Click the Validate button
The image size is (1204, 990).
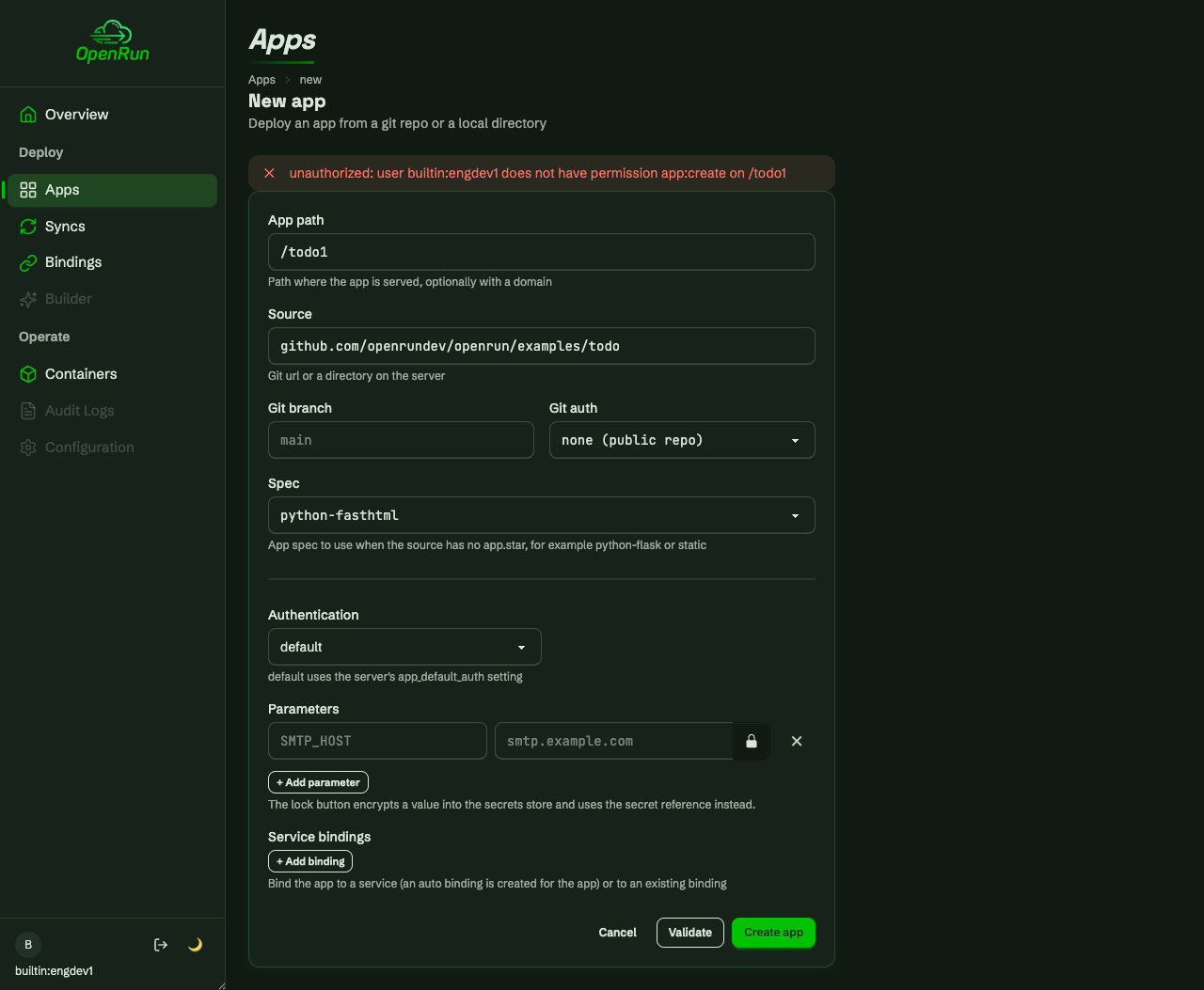tap(690, 933)
